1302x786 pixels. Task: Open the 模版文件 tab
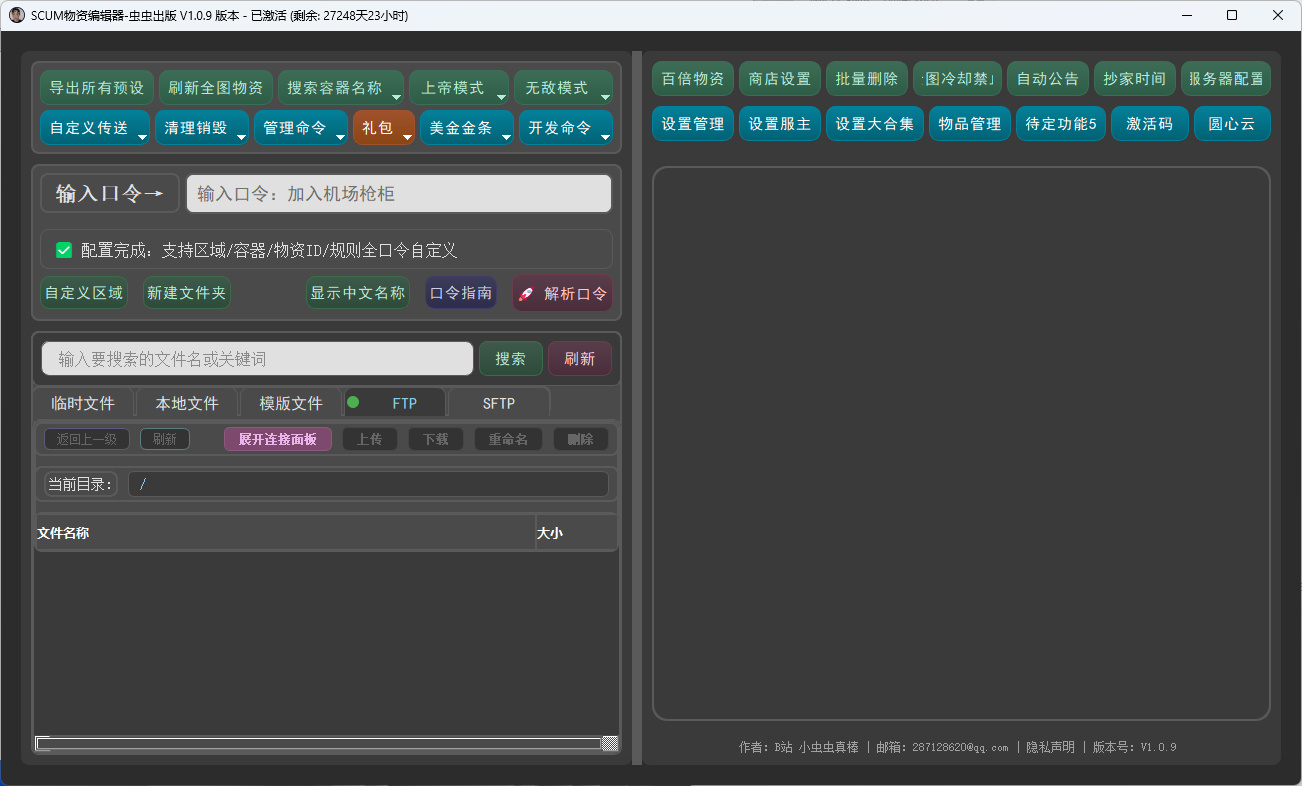click(291, 403)
